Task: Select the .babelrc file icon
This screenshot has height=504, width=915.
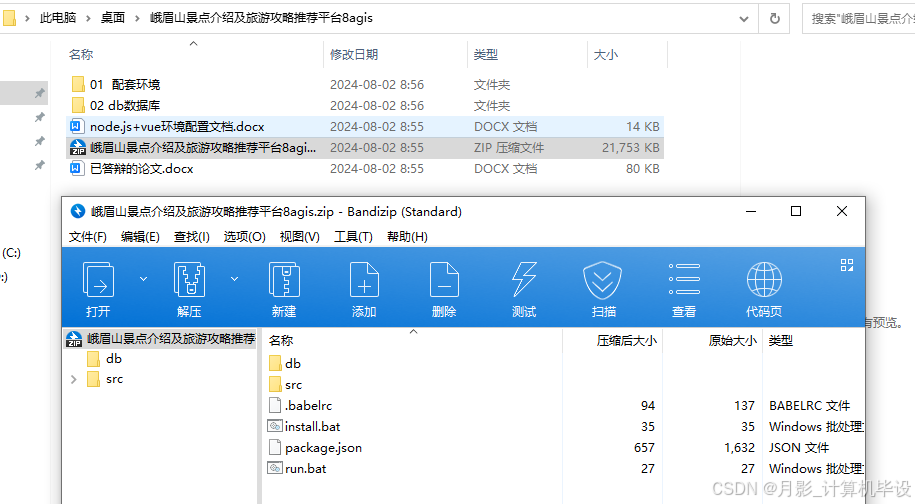Action: (x=275, y=405)
